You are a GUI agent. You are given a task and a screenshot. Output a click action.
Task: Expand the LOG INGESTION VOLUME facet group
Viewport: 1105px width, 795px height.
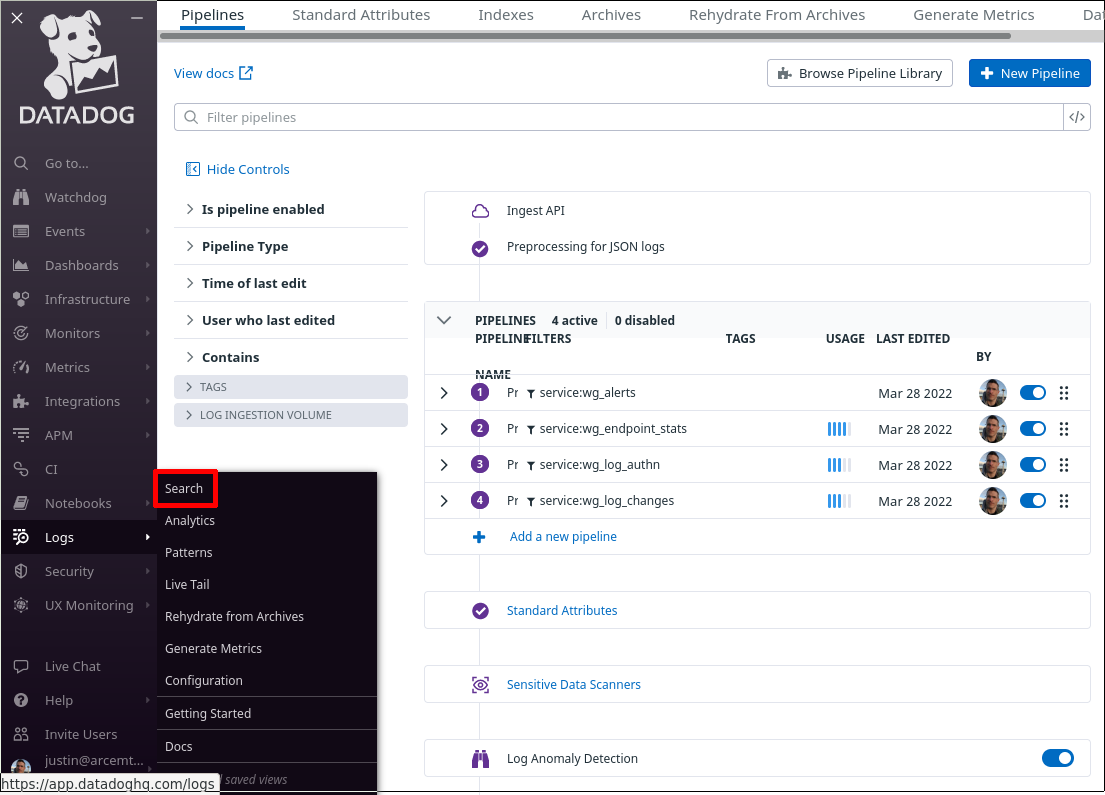[291, 415]
